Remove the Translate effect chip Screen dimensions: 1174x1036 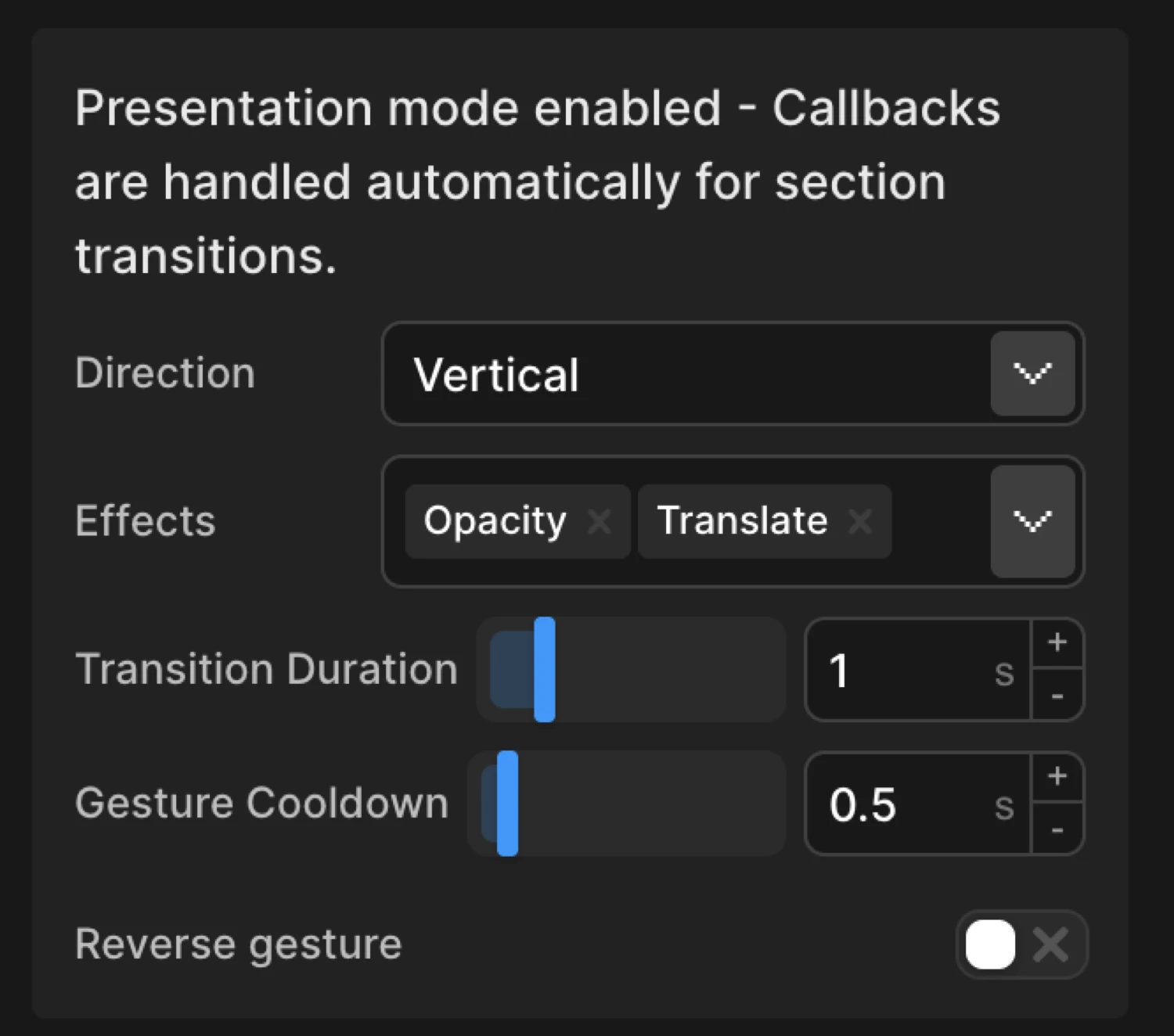tap(860, 521)
